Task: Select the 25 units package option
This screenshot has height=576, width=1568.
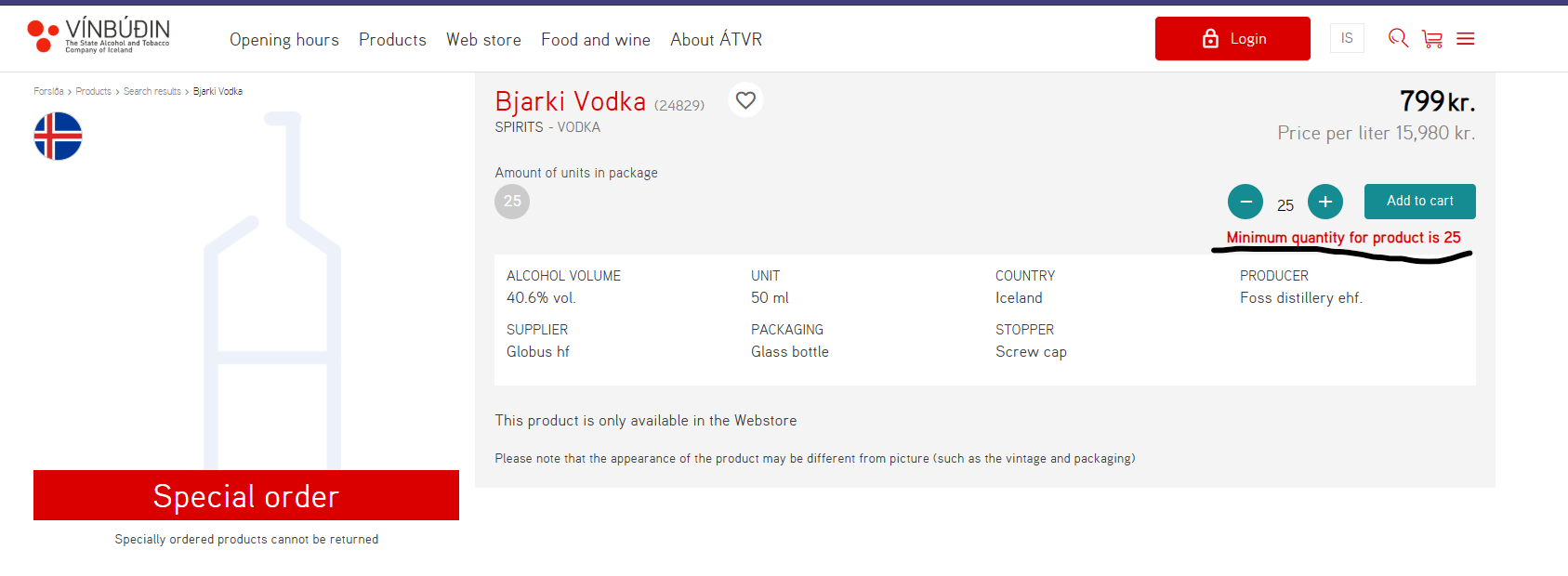Action: (x=512, y=202)
